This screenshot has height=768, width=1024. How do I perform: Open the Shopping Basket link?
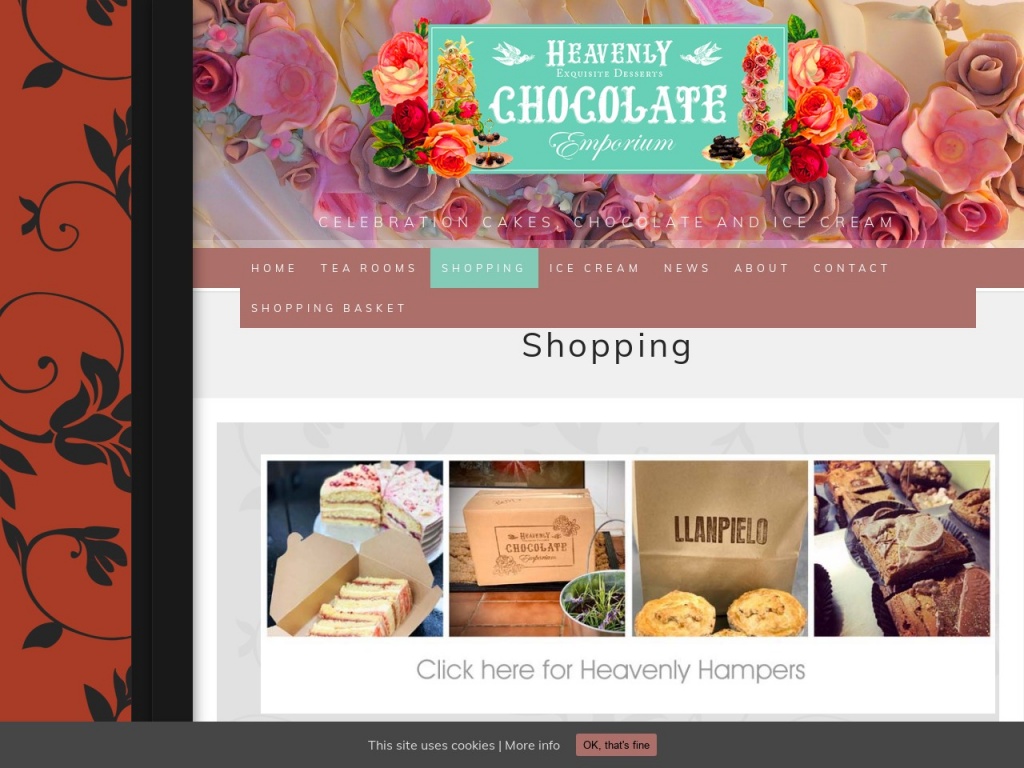pos(328,308)
